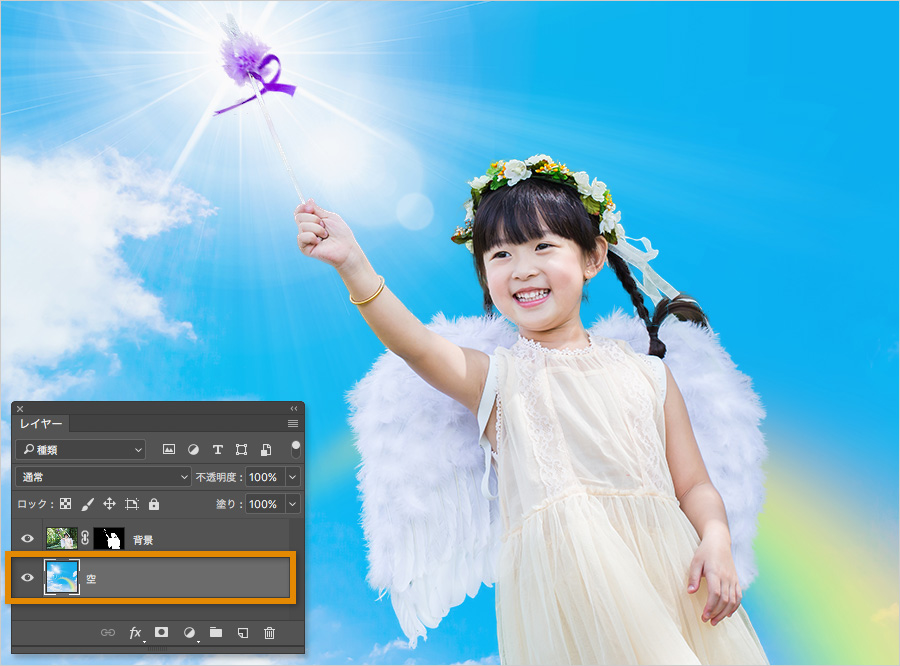Filter layers by smart object icon
Viewport: 900px width, 666px height.
point(266,450)
